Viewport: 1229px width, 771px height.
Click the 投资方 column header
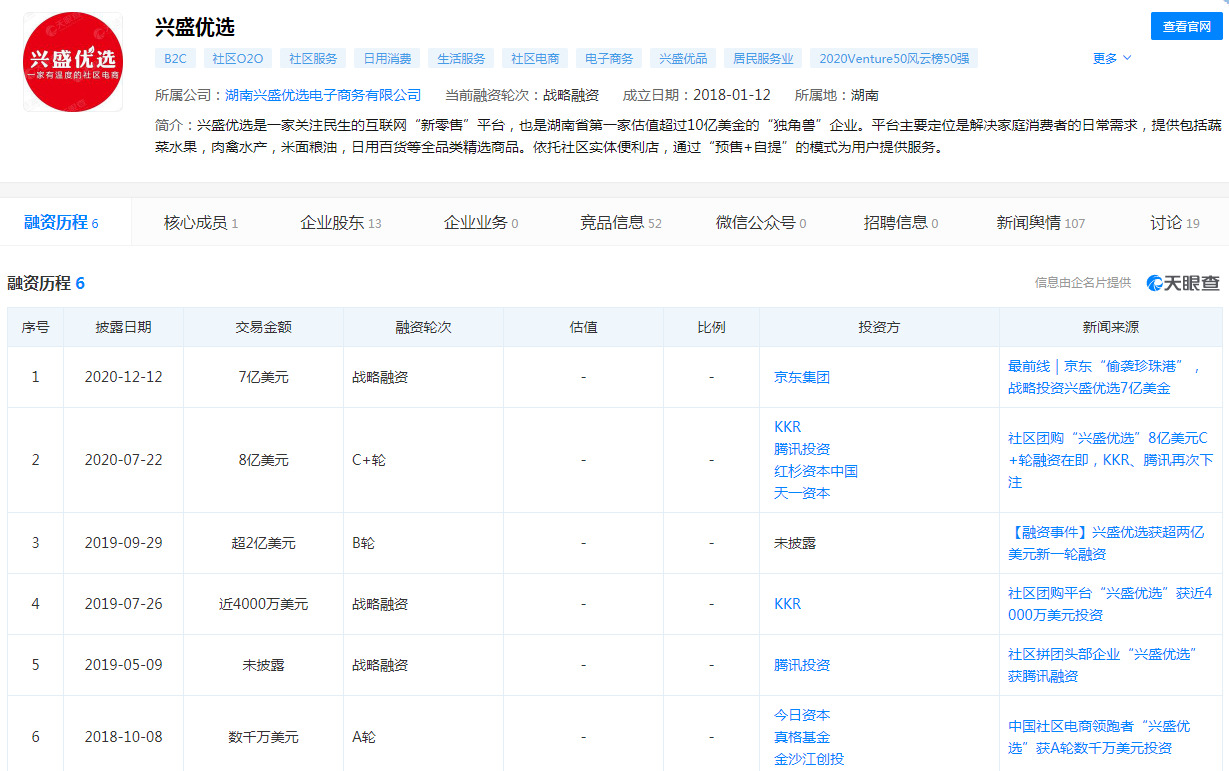click(x=879, y=327)
